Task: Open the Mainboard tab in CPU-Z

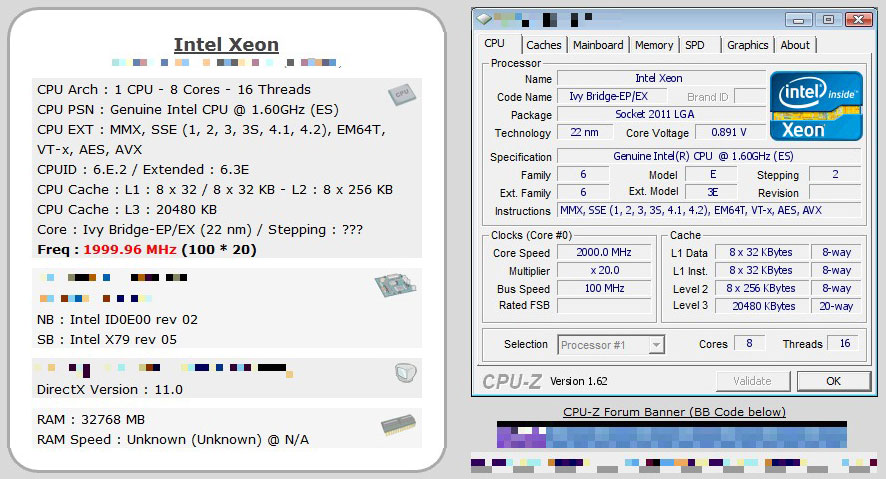Action: tap(598, 45)
